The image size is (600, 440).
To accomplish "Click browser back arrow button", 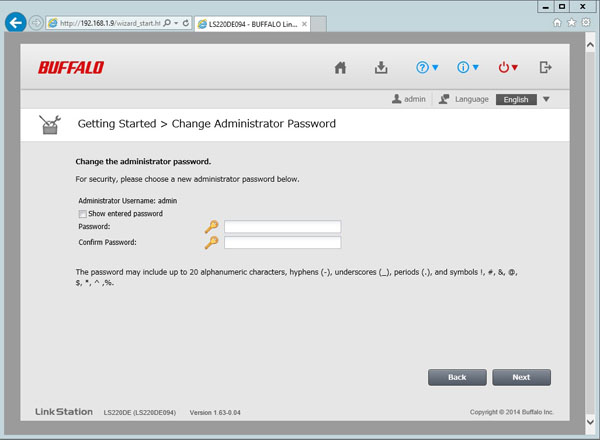I will 16,23.
